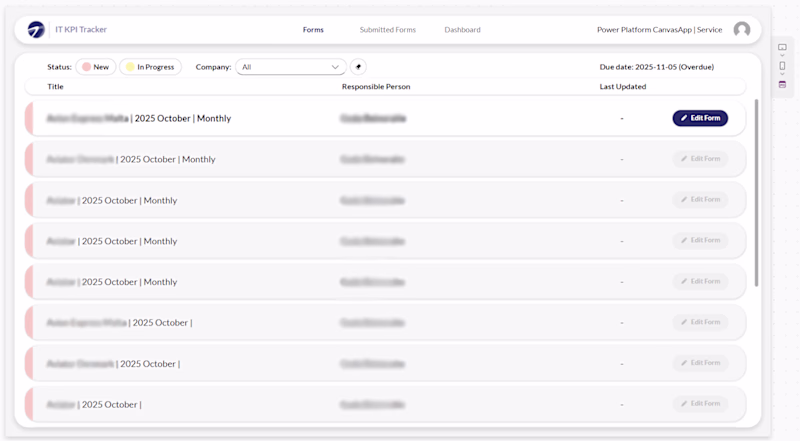Expand the chevron below the tablet preview icon
This screenshot has width=800, height=441.
point(782,56)
